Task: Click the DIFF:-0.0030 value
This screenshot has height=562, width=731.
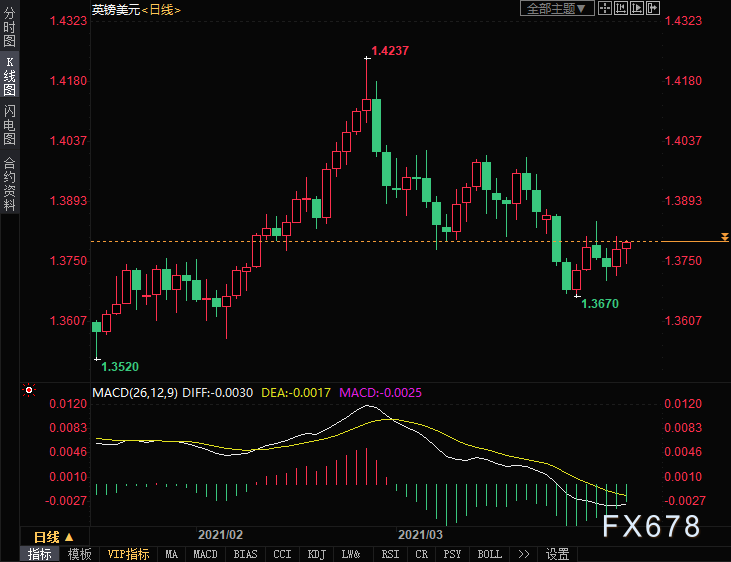Action: (217, 393)
